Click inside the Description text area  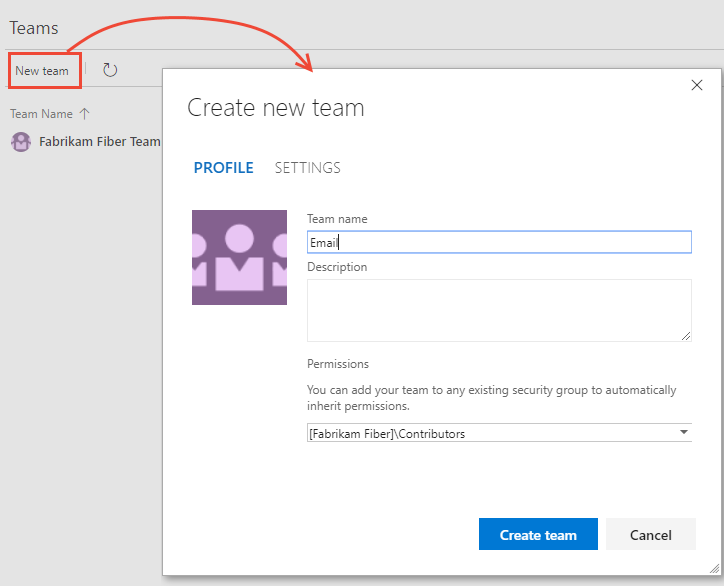pos(498,310)
